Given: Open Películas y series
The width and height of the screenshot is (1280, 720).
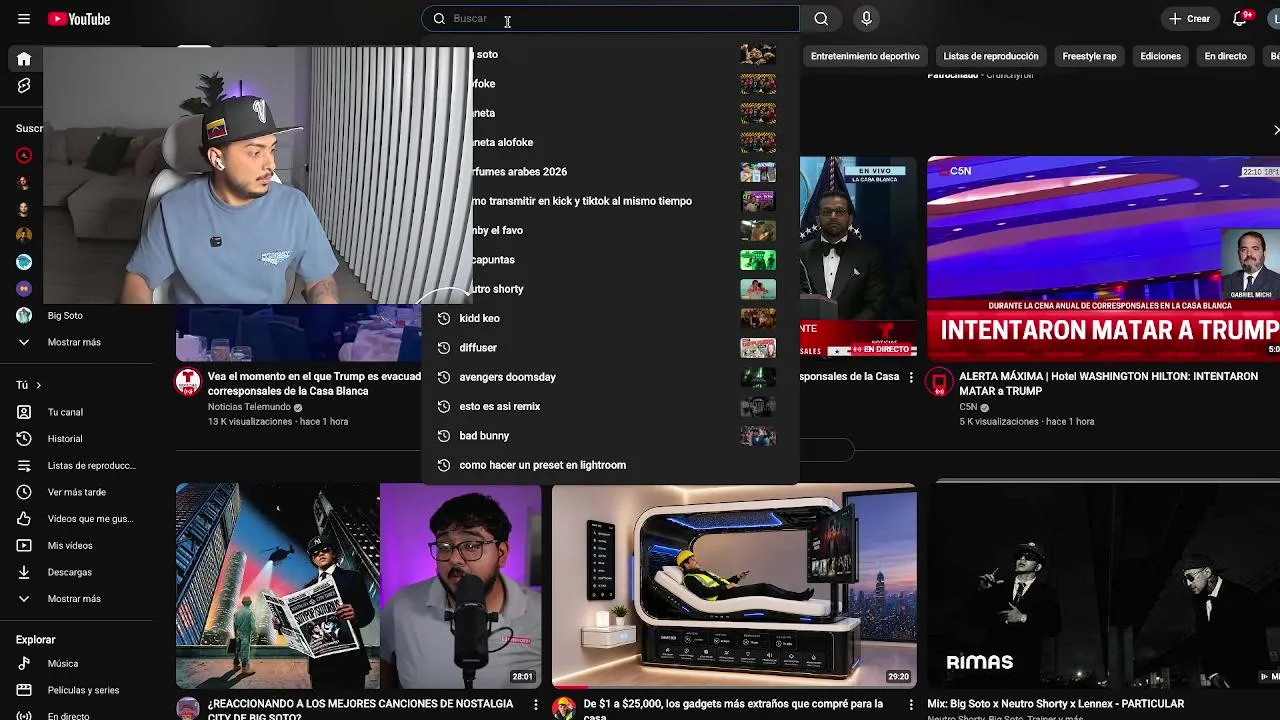Looking at the screenshot, I should 83,690.
